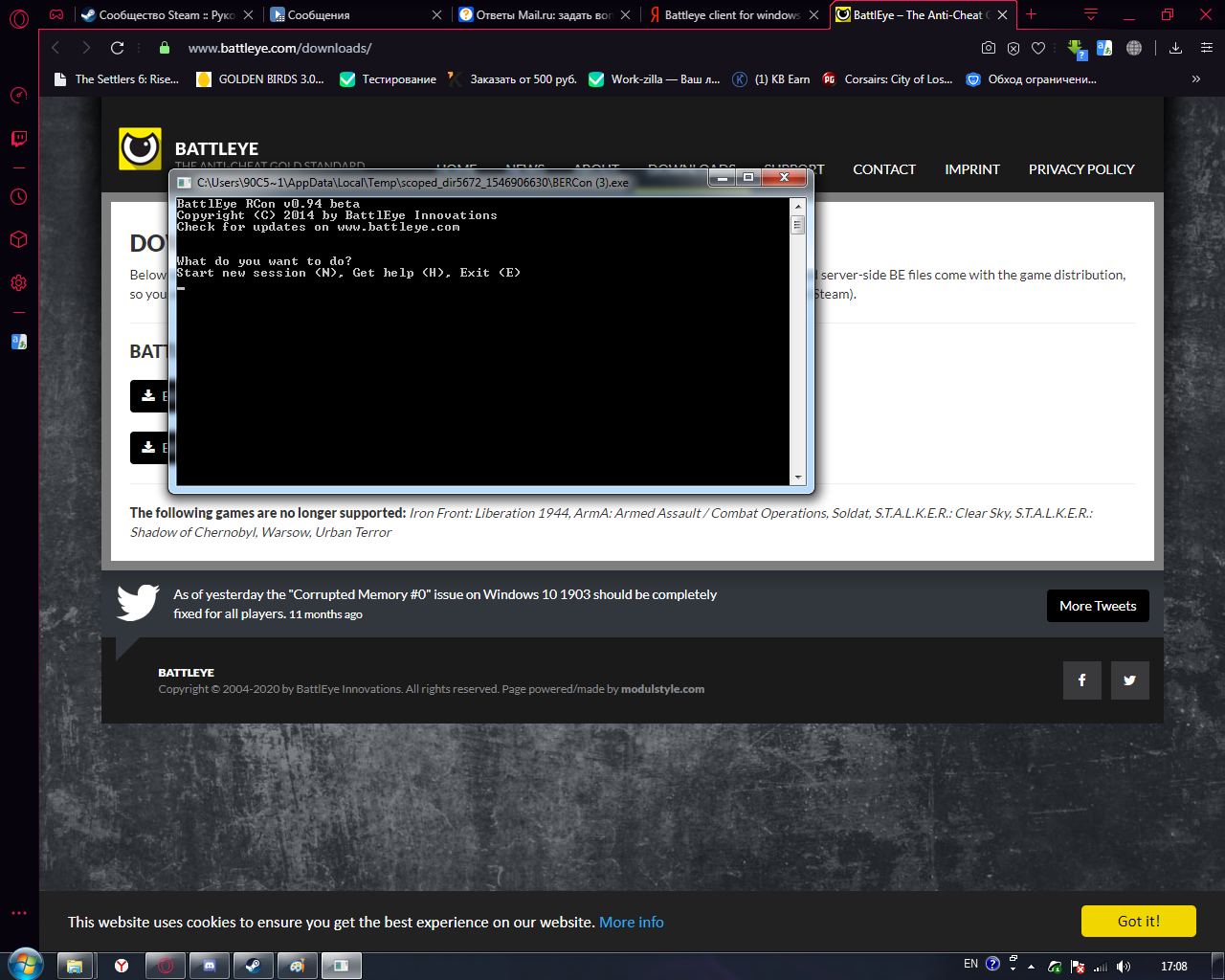Viewport: 1225px width, 980px height.
Task: Open Yandex Browser from taskbar
Action: (122, 966)
